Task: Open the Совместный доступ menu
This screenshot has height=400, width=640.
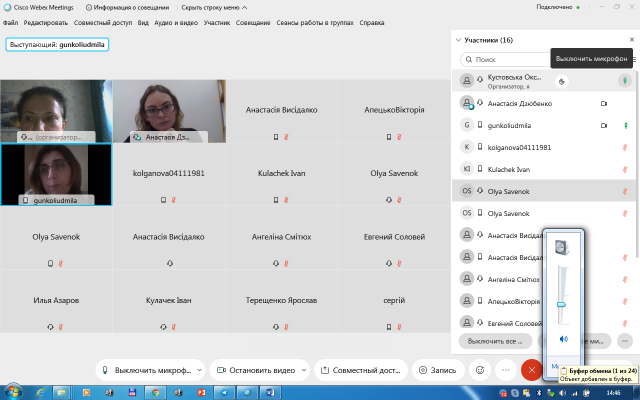Action: click(103, 23)
